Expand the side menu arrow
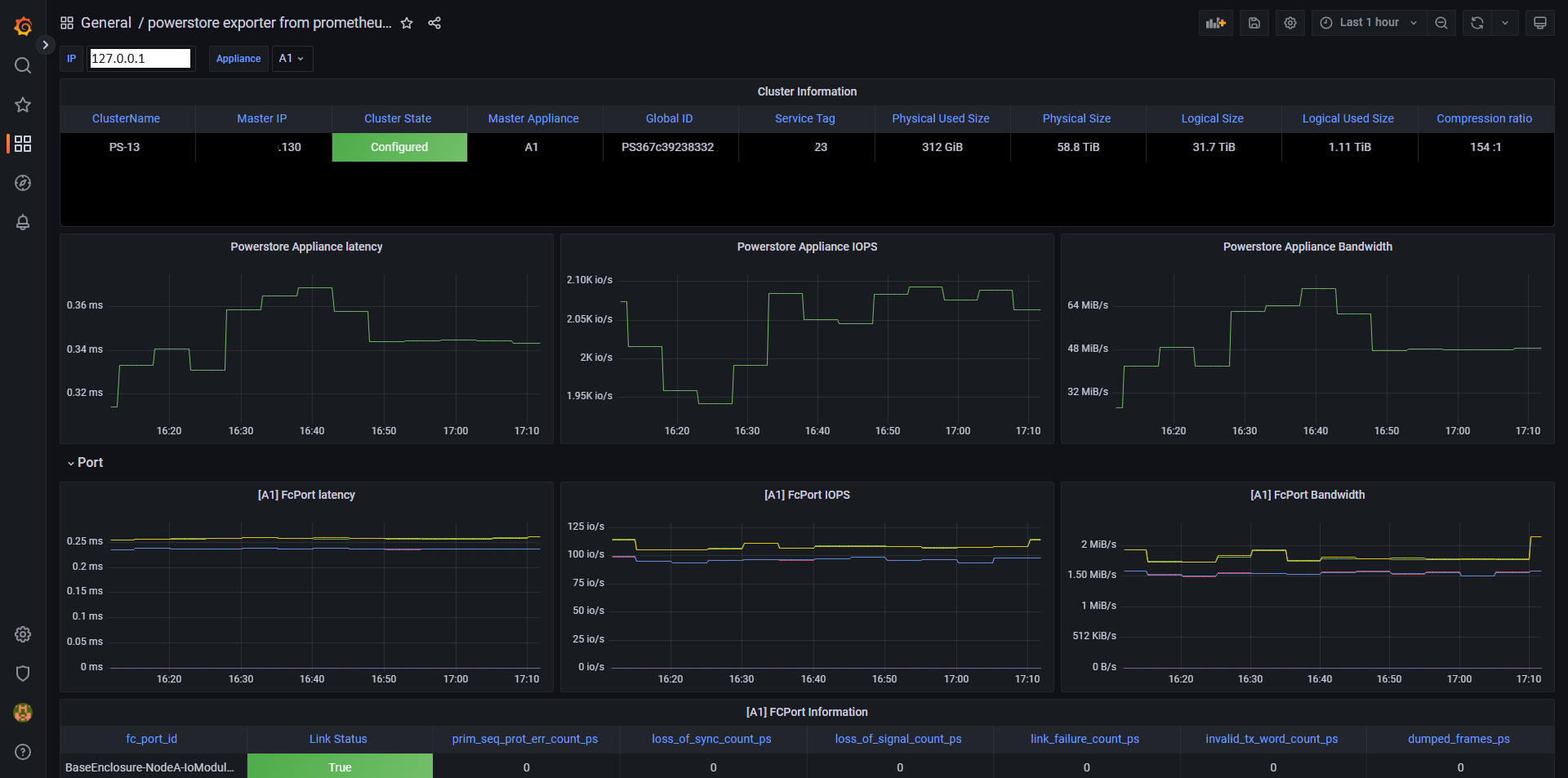Image resolution: width=1568 pixels, height=778 pixels. [46, 45]
